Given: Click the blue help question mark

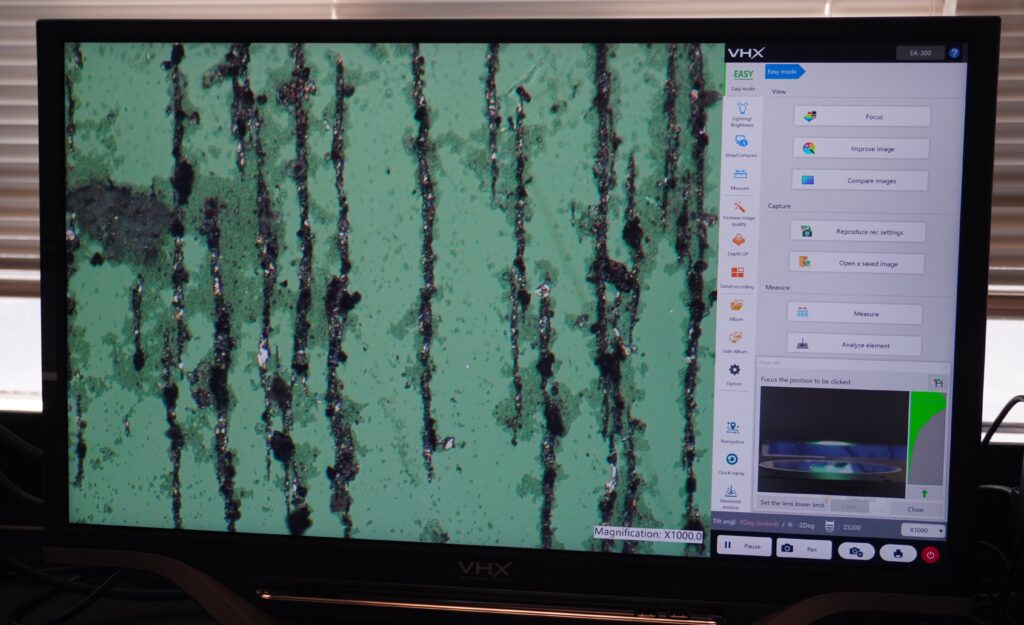Looking at the screenshot, I should point(954,53).
